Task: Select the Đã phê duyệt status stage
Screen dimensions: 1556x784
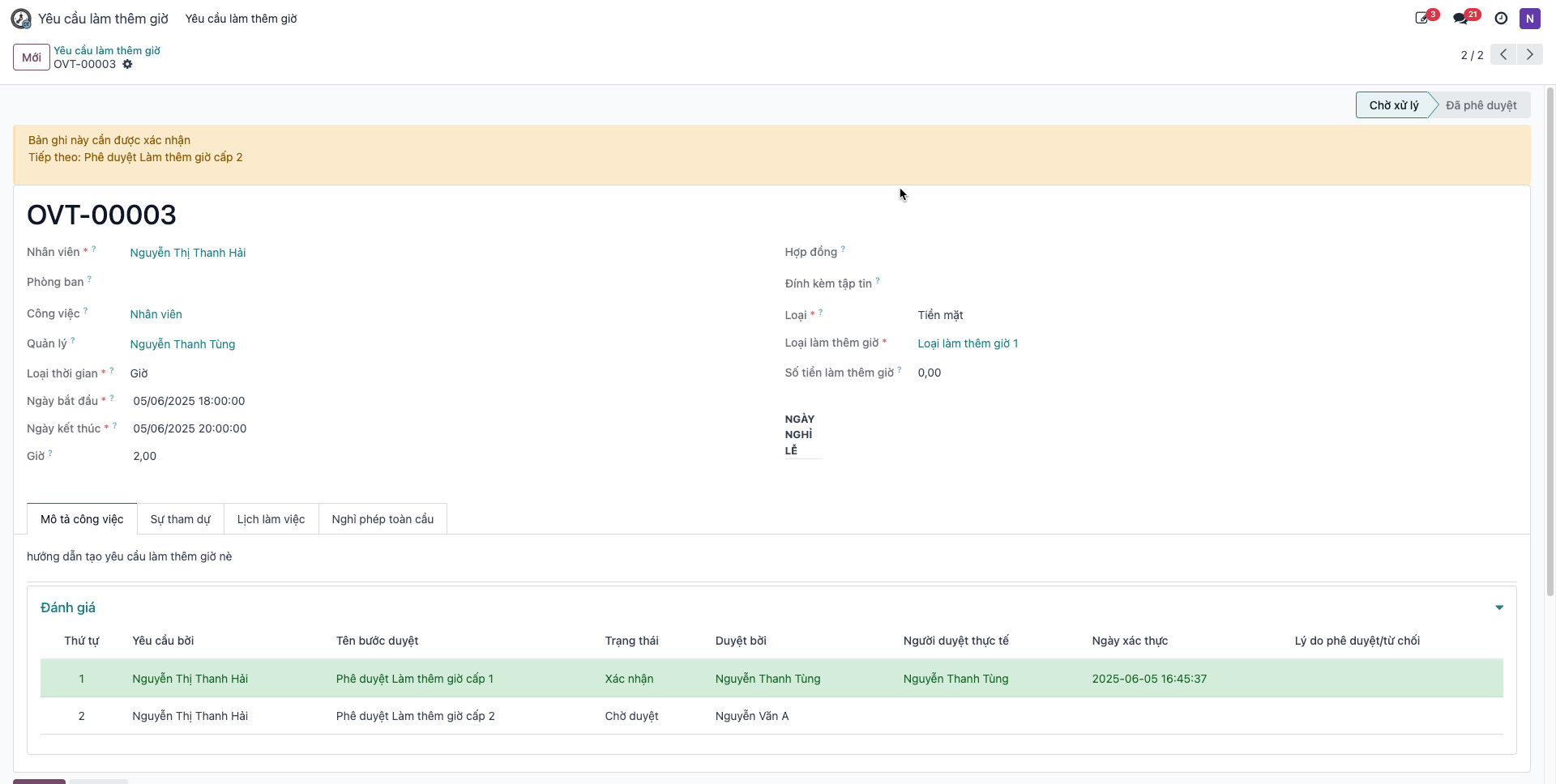Action: coord(1481,105)
